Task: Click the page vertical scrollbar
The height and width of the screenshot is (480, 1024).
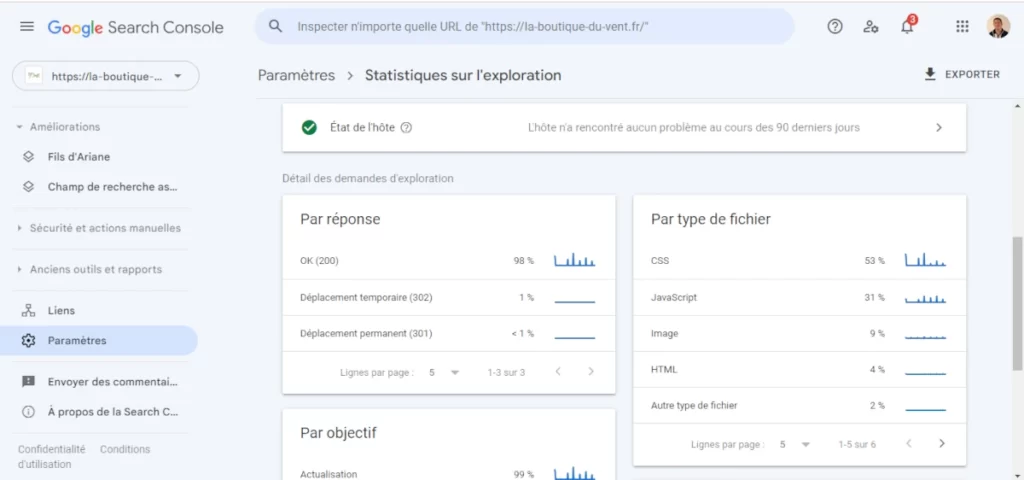Action: 1017,303
